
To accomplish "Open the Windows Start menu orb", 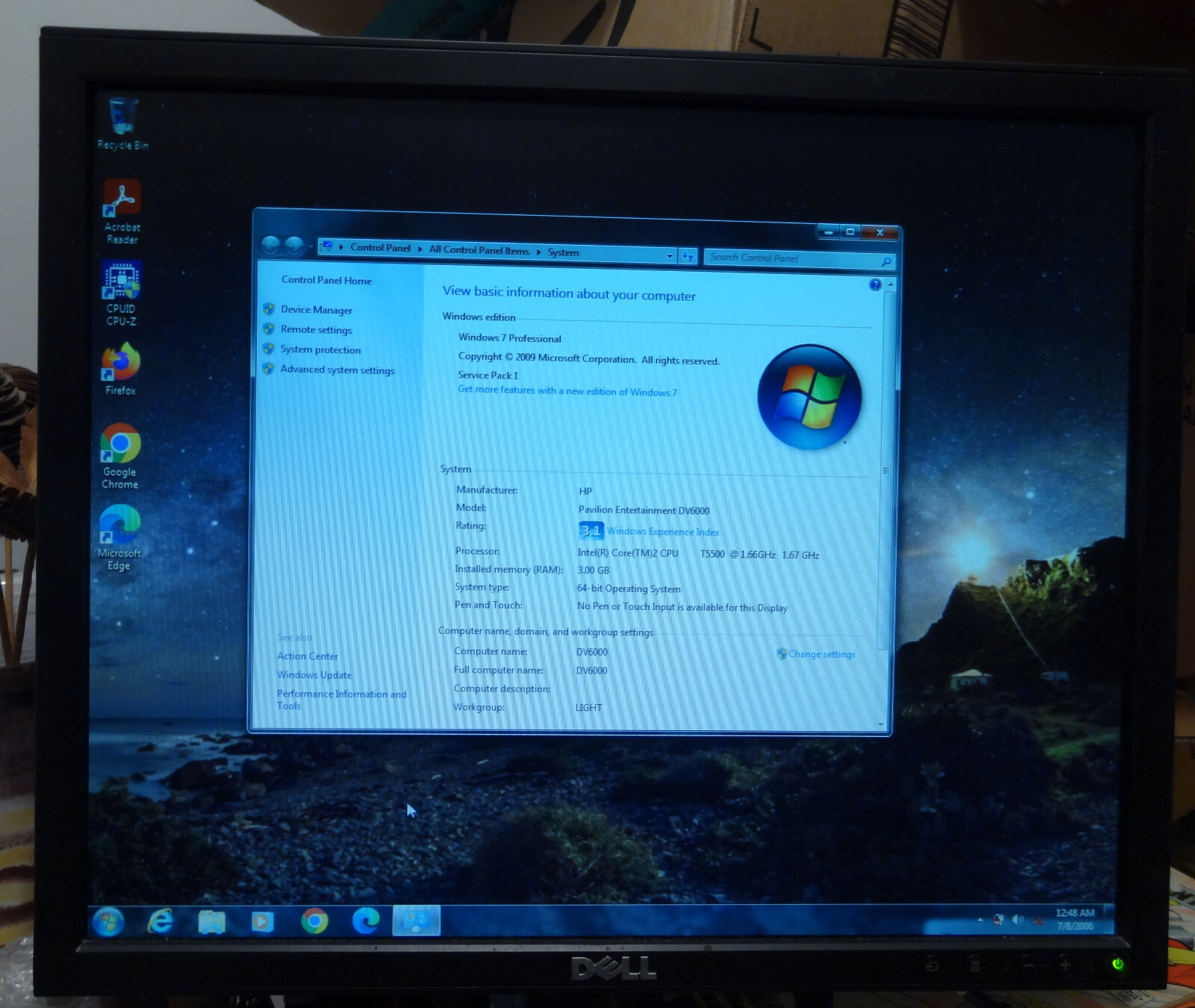I will (x=108, y=922).
